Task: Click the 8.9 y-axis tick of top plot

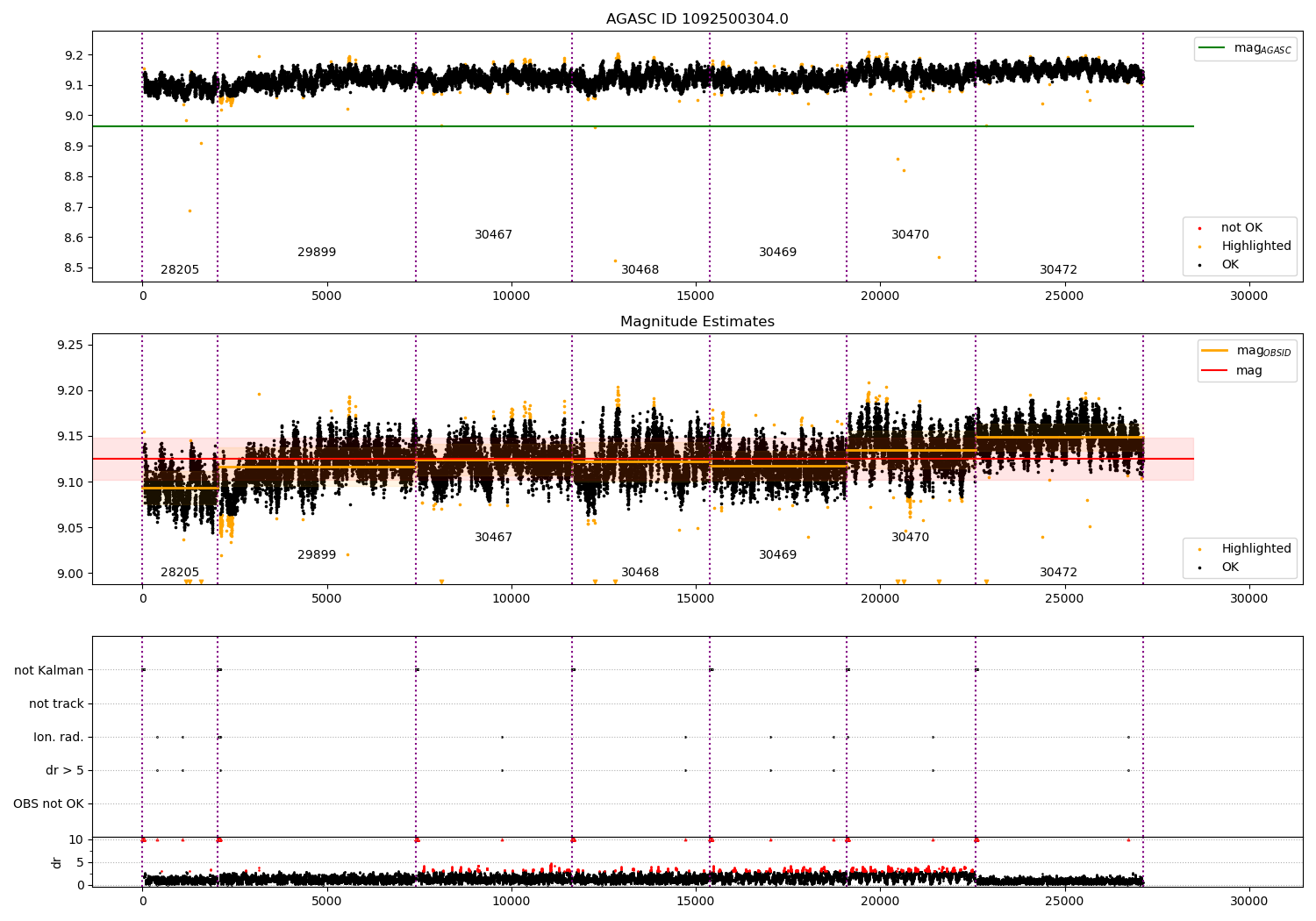Action: (74, 146)
